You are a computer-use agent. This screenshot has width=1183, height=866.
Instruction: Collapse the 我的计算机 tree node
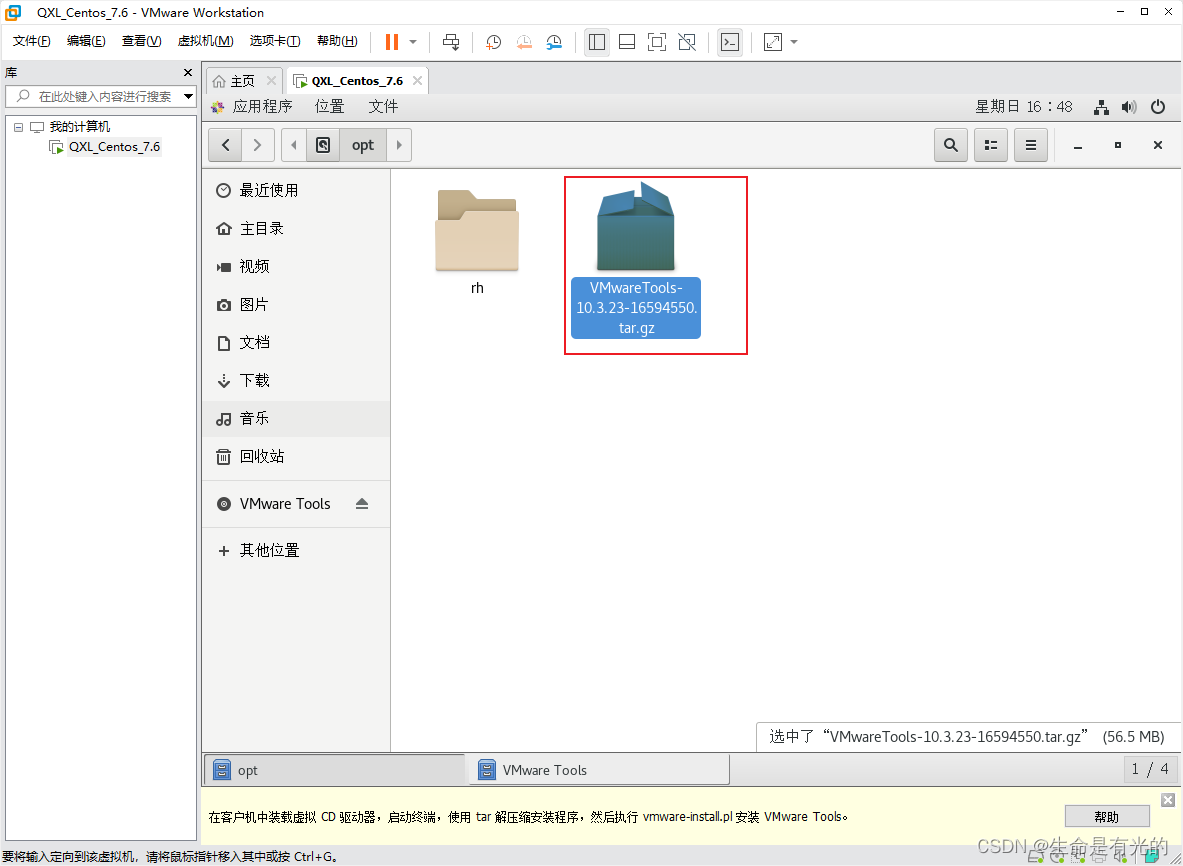click(18, 127)
